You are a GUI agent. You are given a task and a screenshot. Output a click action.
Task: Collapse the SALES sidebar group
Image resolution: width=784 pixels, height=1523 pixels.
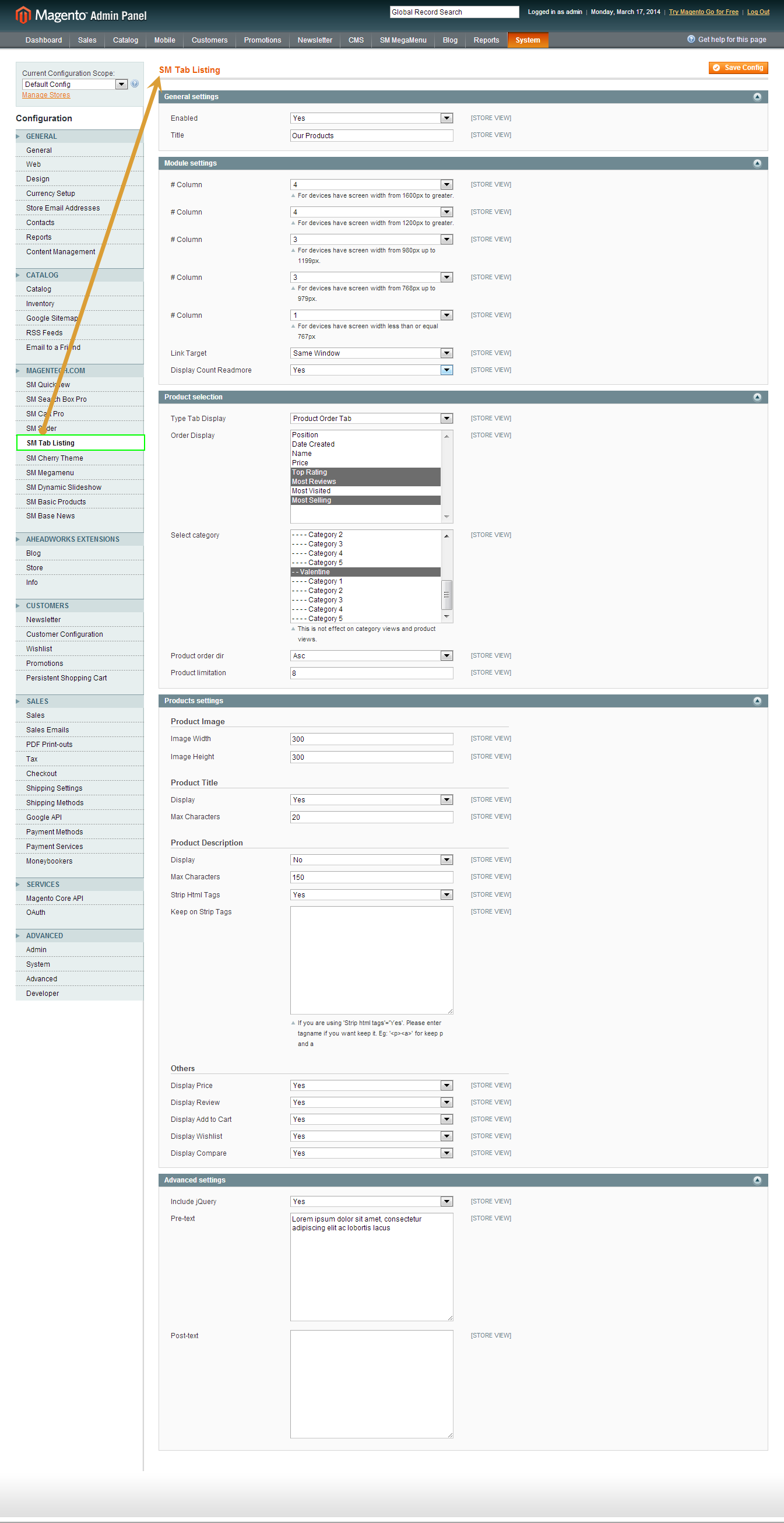[x=80, y=701]
